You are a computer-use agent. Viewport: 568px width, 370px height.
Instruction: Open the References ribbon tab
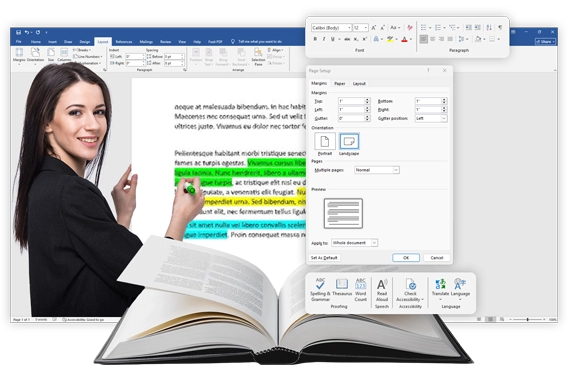(124, 42)
